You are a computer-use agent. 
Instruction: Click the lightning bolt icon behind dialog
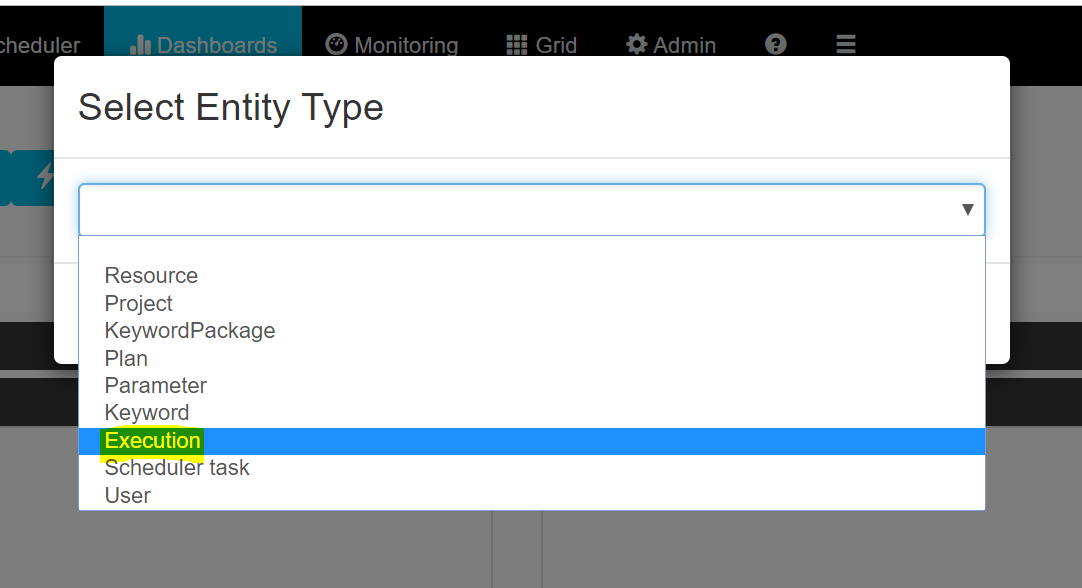tap(46, 176)
